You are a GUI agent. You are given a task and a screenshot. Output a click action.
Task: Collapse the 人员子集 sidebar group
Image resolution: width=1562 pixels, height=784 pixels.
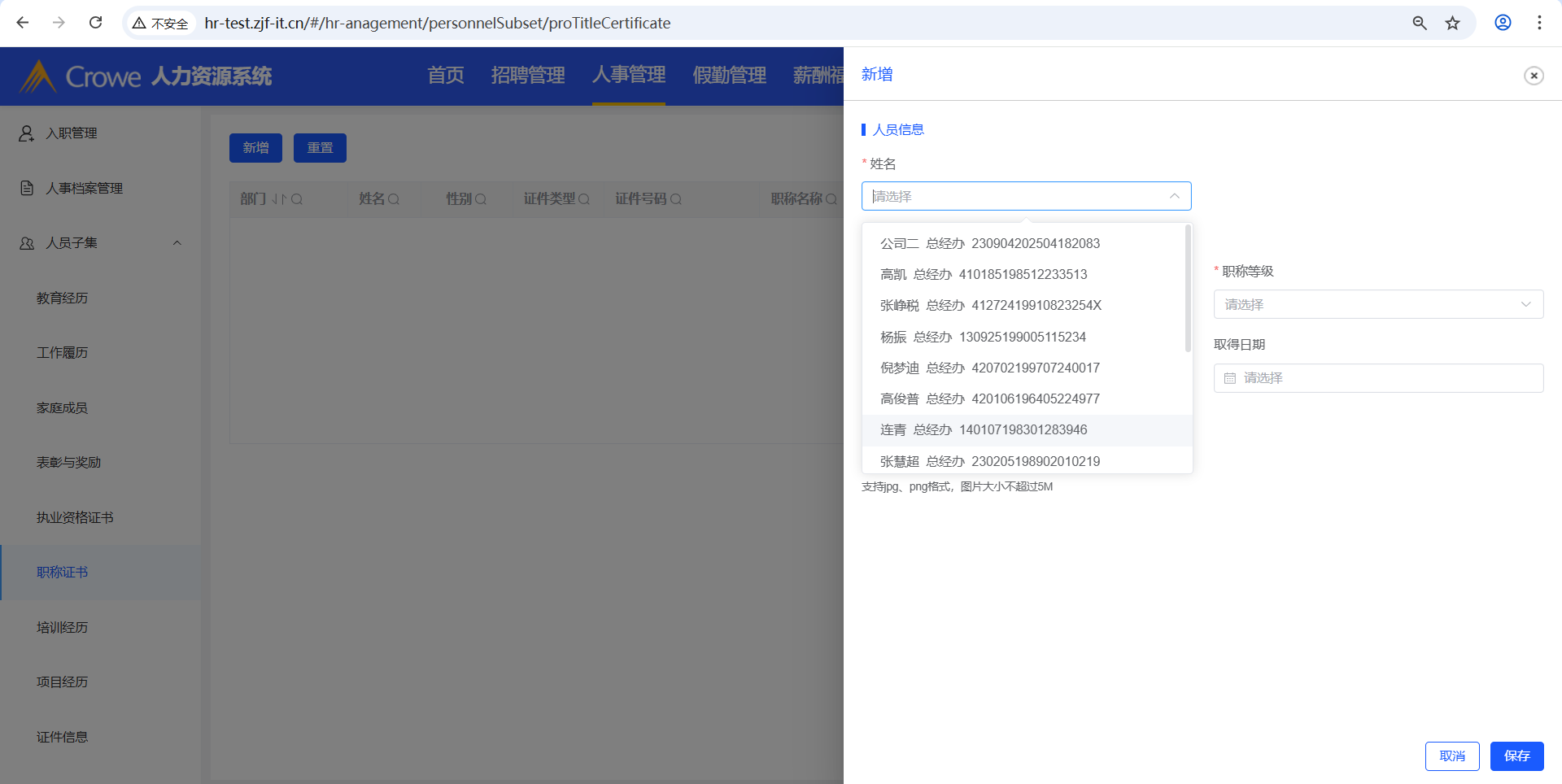click(177, 243)
